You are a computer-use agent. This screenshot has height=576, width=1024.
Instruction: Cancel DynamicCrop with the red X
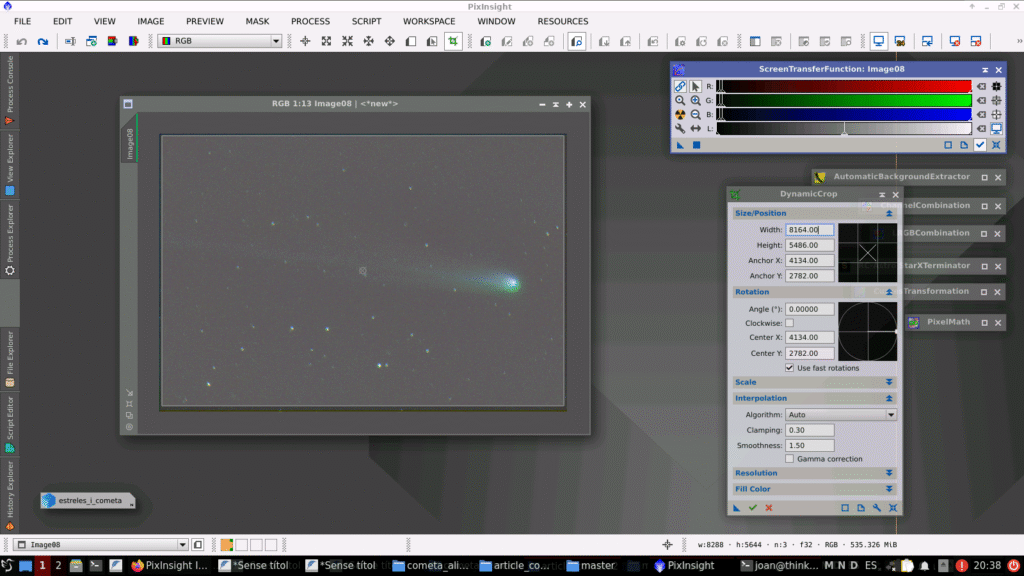(768, 508)
